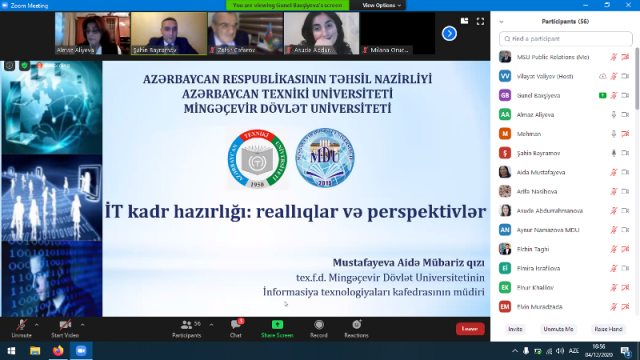The width and height of the screenshot is (640, 360).
Task: Expand audio options arrow beside Unmute
Action: (37, 325)
